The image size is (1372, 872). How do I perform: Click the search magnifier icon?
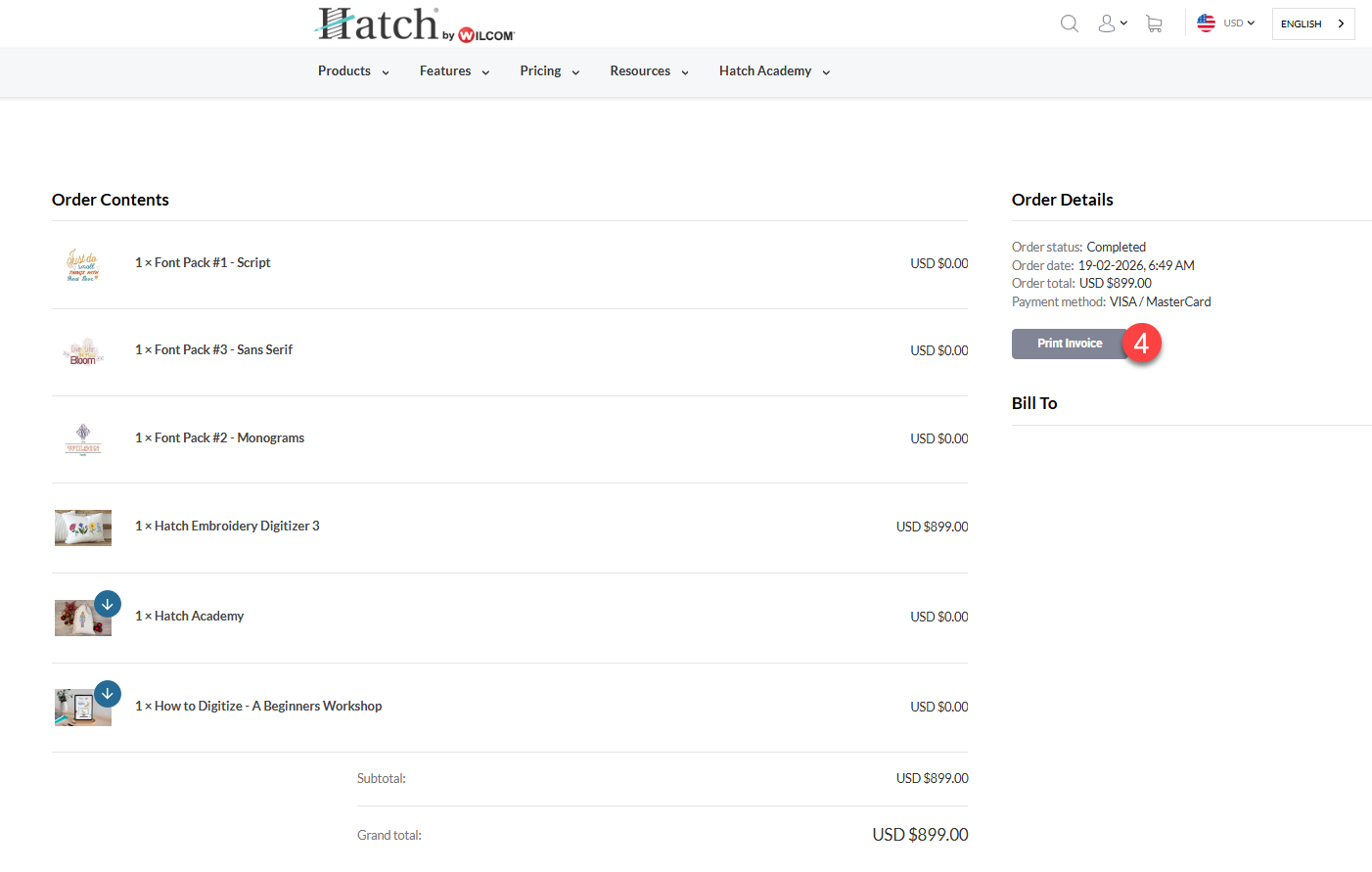1069,23
